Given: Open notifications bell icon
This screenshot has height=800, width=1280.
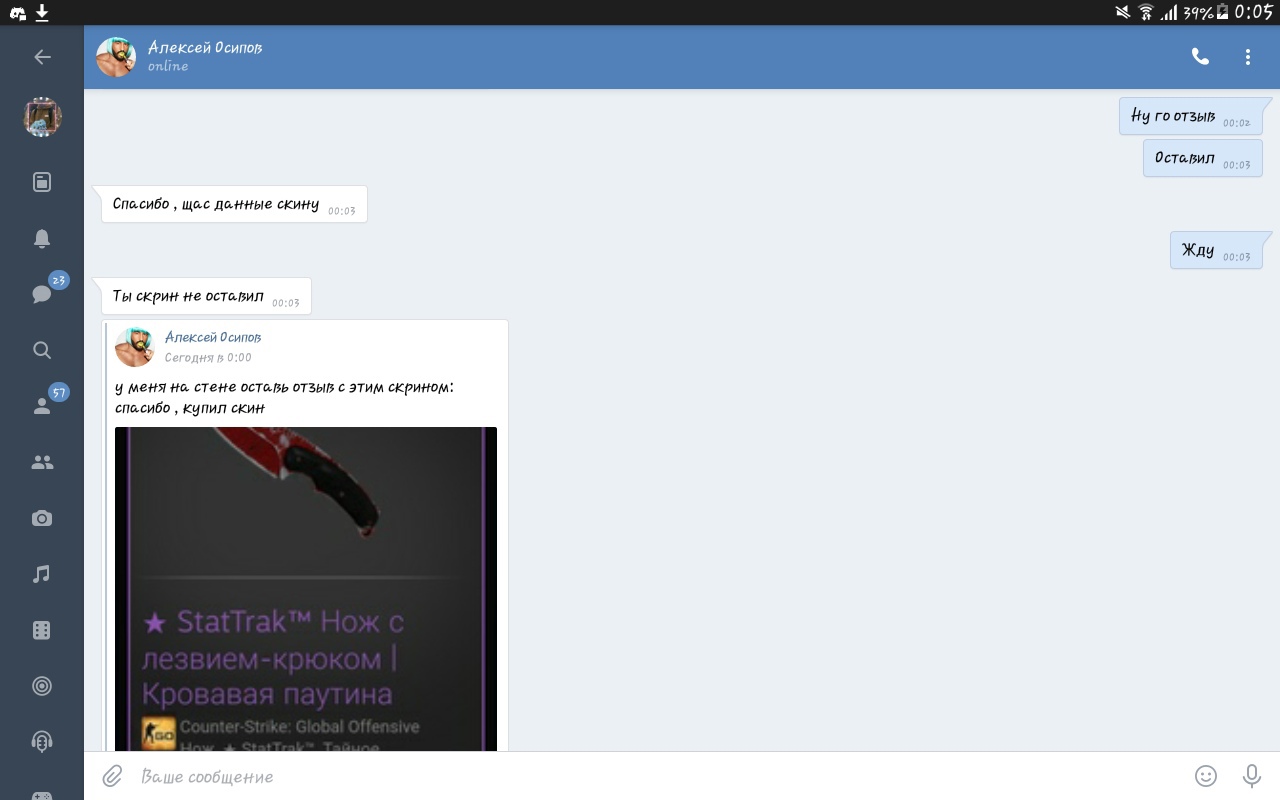Looking at the screenshot, I should pos(42,238).
